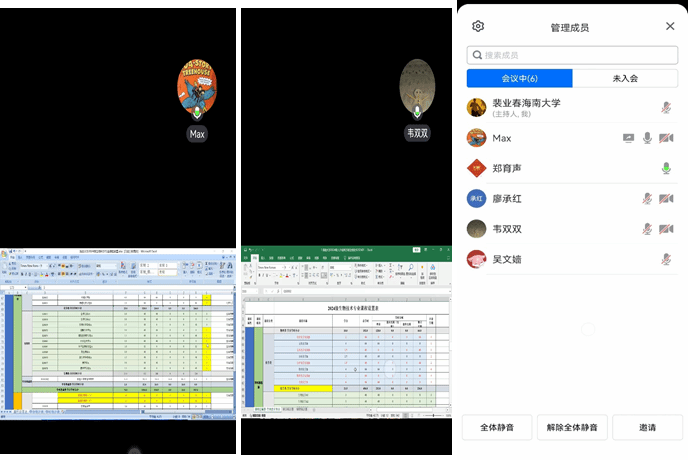Click Max's screen sharing icon
The width and height of the screenshot is (688, 460).
[628, 138]
